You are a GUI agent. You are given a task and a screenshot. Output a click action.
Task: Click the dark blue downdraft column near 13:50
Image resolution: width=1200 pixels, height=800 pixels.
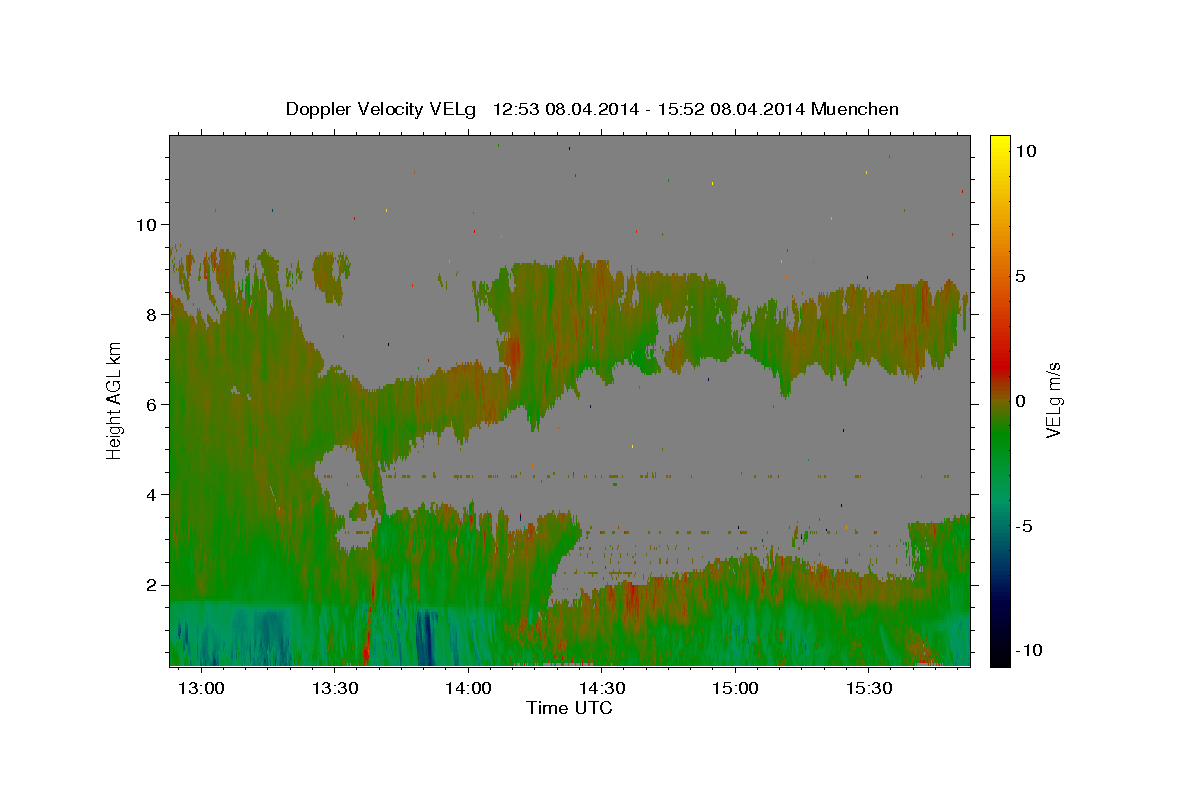pos(426,637)
